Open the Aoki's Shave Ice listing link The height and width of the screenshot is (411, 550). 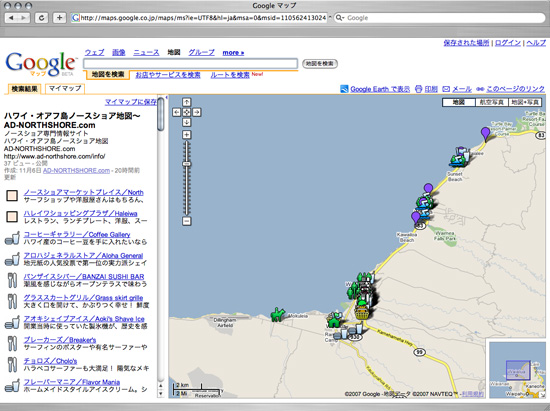tap(84, 319)
